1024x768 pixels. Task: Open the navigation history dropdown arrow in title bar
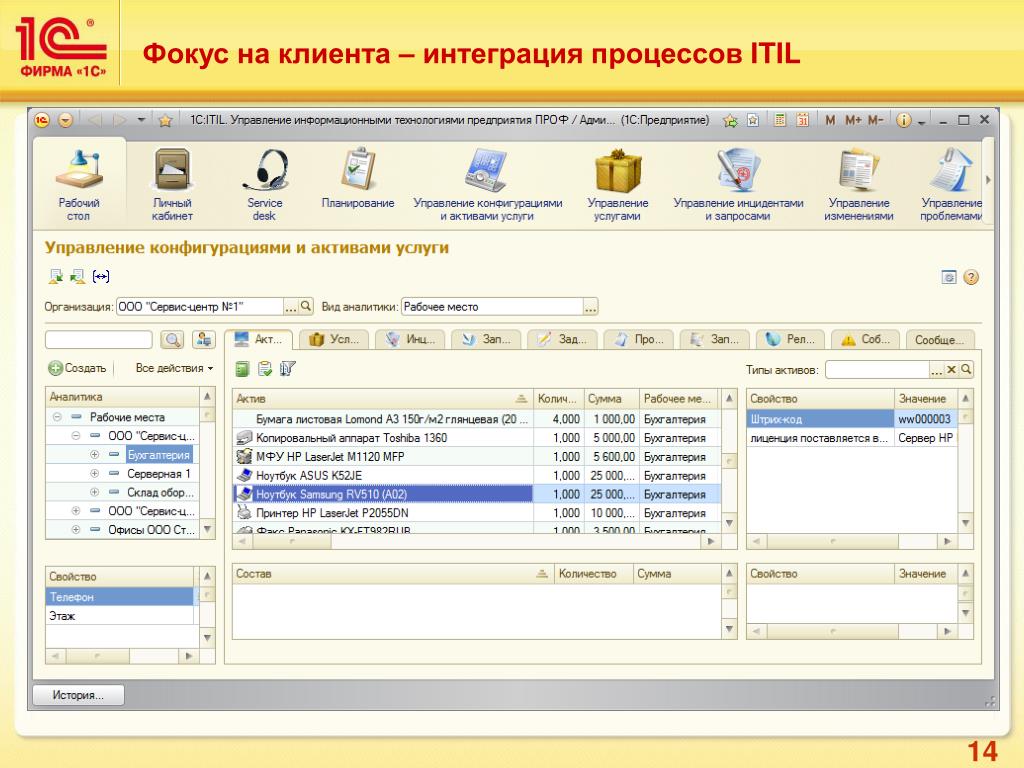pyautogui.click(x=141, y=120)
